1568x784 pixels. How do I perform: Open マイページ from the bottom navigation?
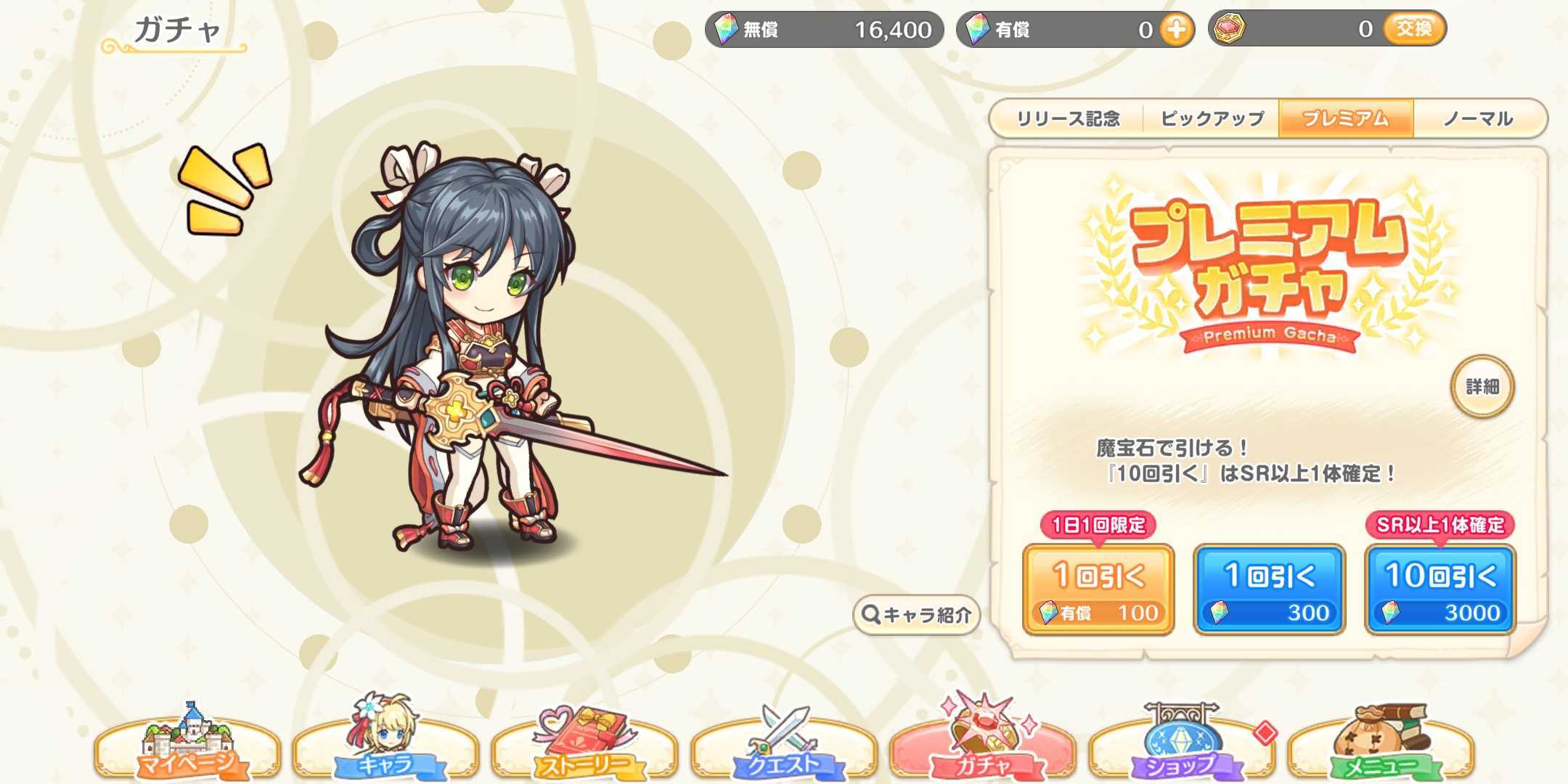click(x=187, y=742)
